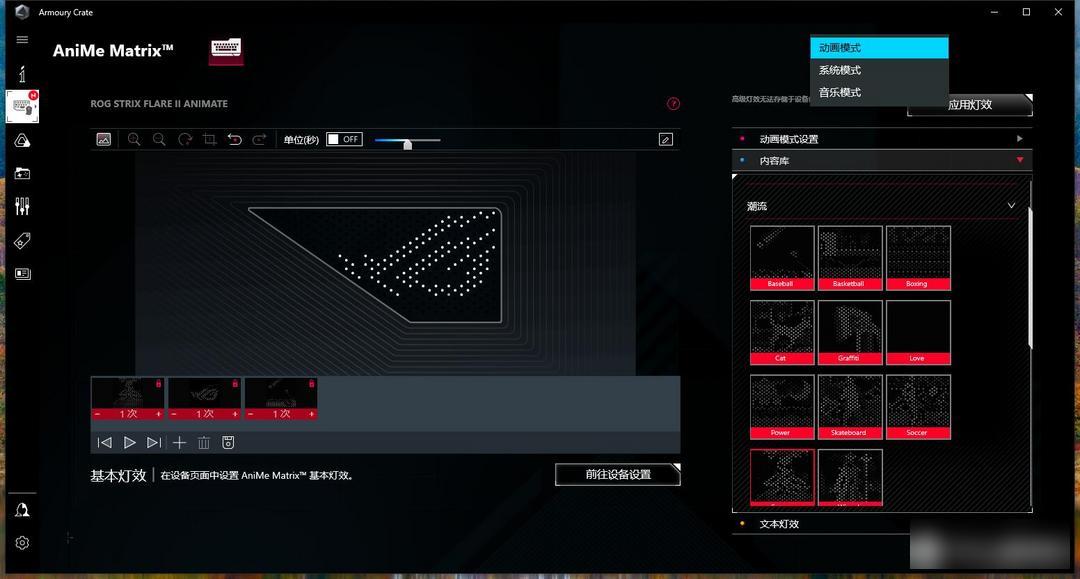The width and height of the screenshot is (1080, 579).
Task: Add a new frame with the plus icon
Action: coord(179,443)
